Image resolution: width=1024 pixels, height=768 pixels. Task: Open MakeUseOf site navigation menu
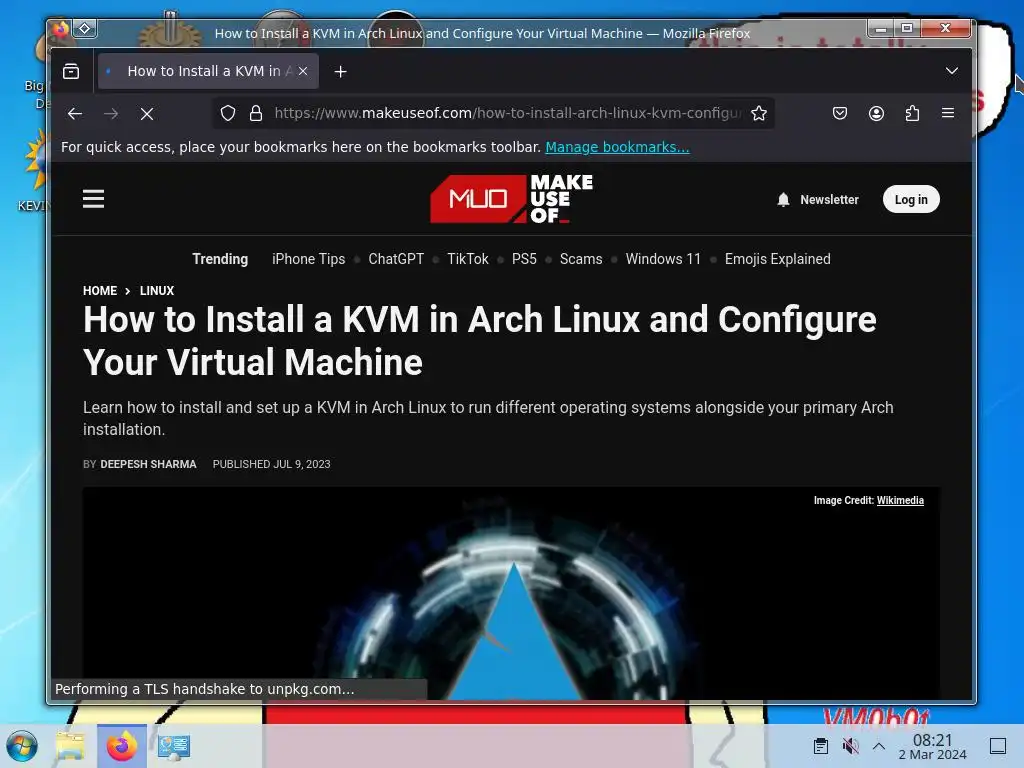[93, 199]
